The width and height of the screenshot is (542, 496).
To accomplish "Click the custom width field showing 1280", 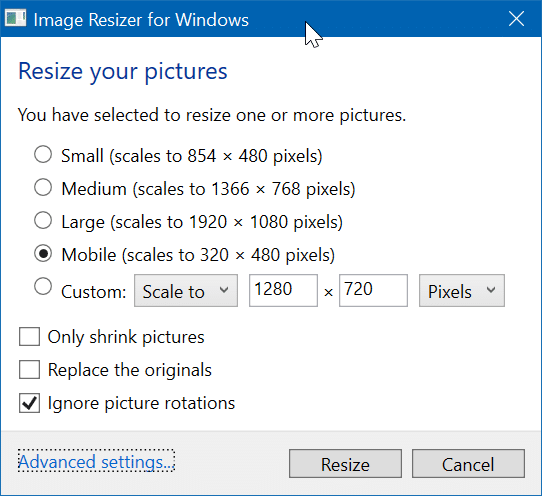I will (283, 291).
